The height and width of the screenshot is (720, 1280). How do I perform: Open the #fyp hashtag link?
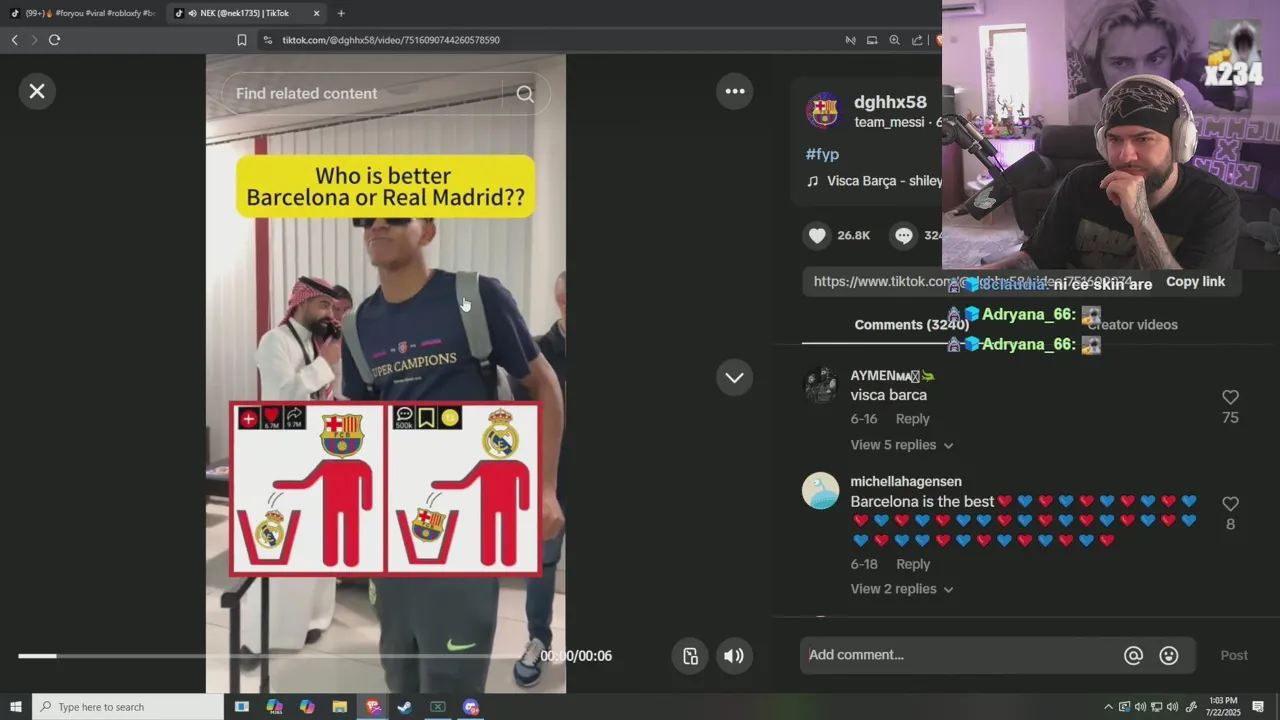click(822, 154)
